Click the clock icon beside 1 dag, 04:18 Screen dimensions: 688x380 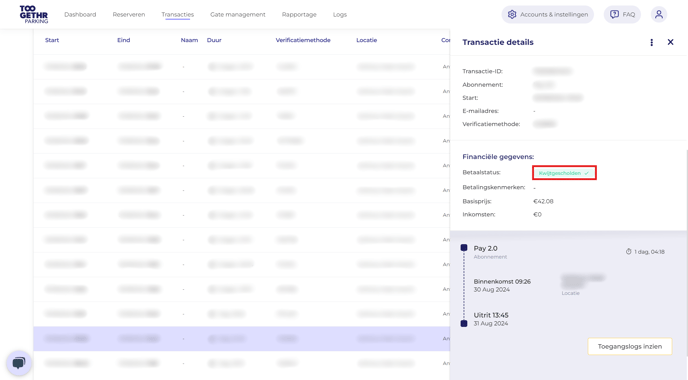[x=628, y=251]
